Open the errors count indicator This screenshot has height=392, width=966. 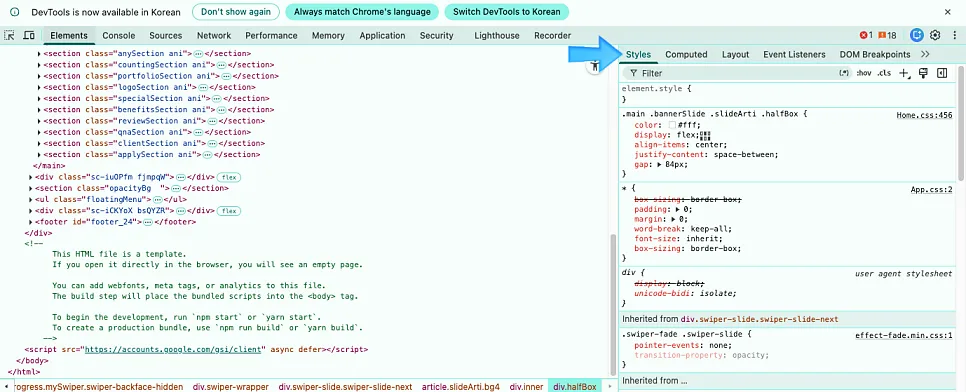(x=867, y=36)
